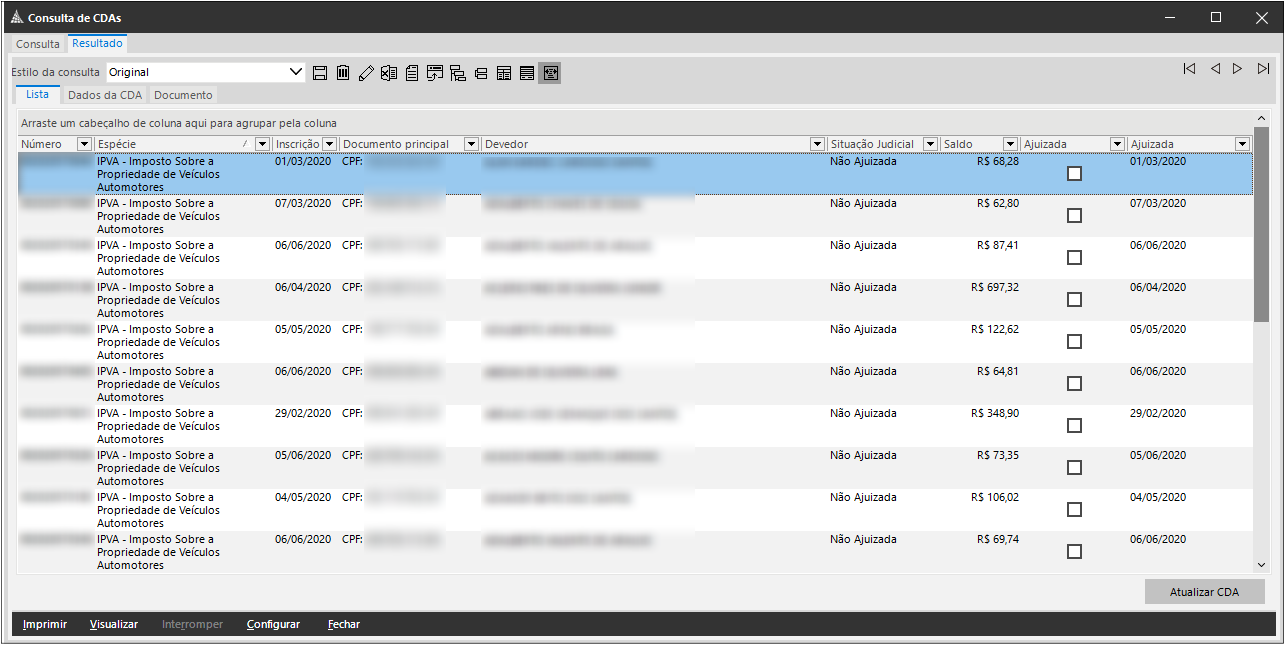Tick Ajuizada checkbox in R$ 106,02 row
This screenshot has height=645, width=1285.
pyautogui.click(x=1074, y=509)
